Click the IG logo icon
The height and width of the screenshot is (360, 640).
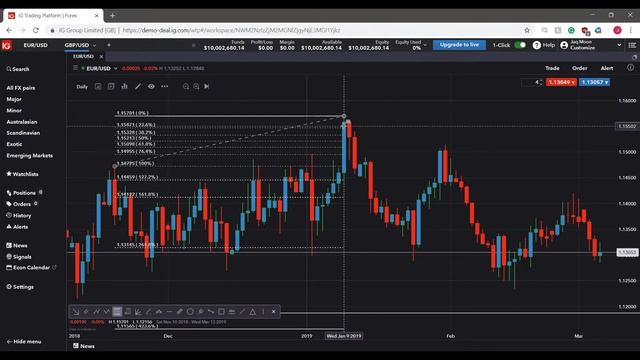tap(6, 45)
